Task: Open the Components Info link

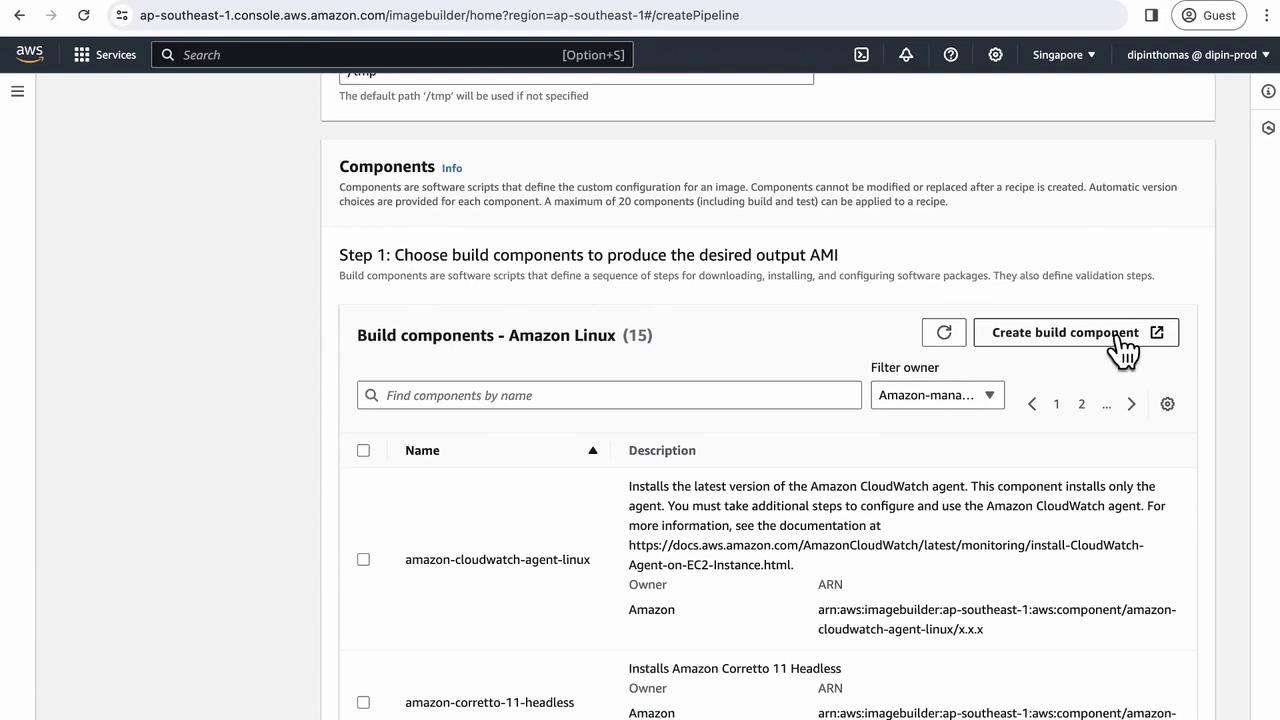Action: 452,168
